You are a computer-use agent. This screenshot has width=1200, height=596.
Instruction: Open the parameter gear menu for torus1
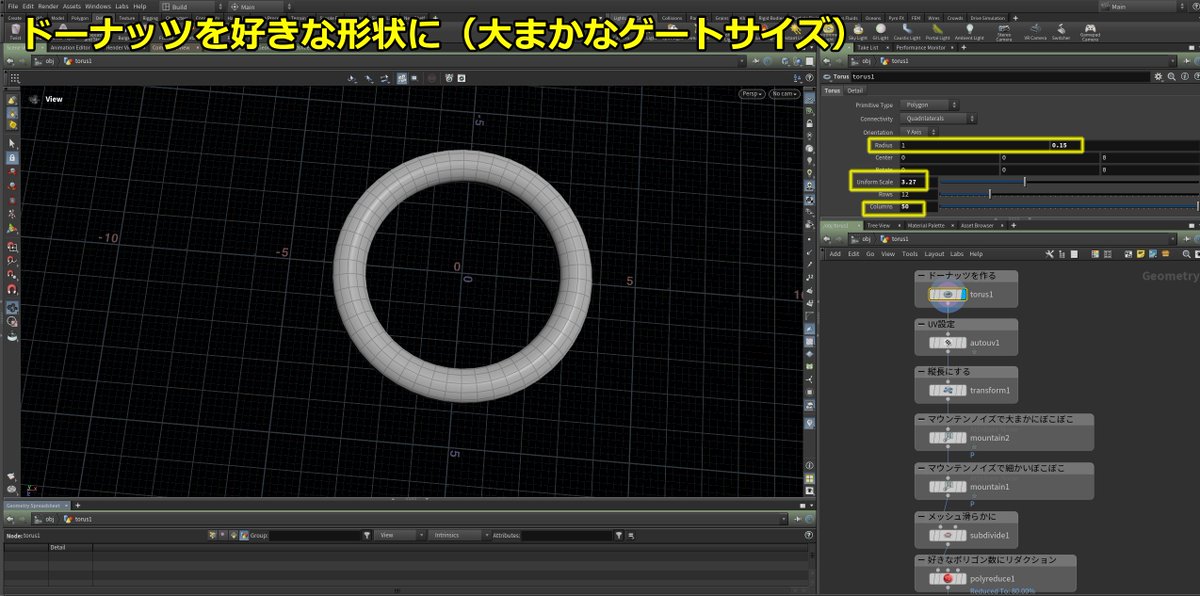click(1157, 75)
